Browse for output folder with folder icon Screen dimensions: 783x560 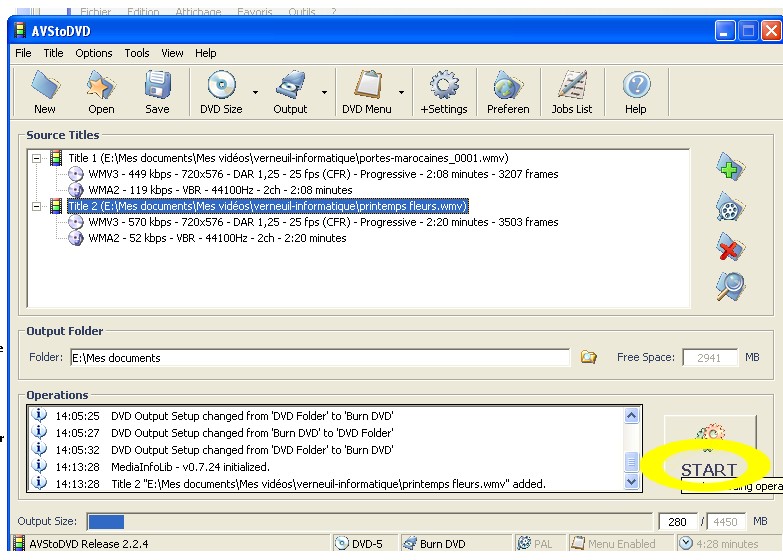point(589,357)
